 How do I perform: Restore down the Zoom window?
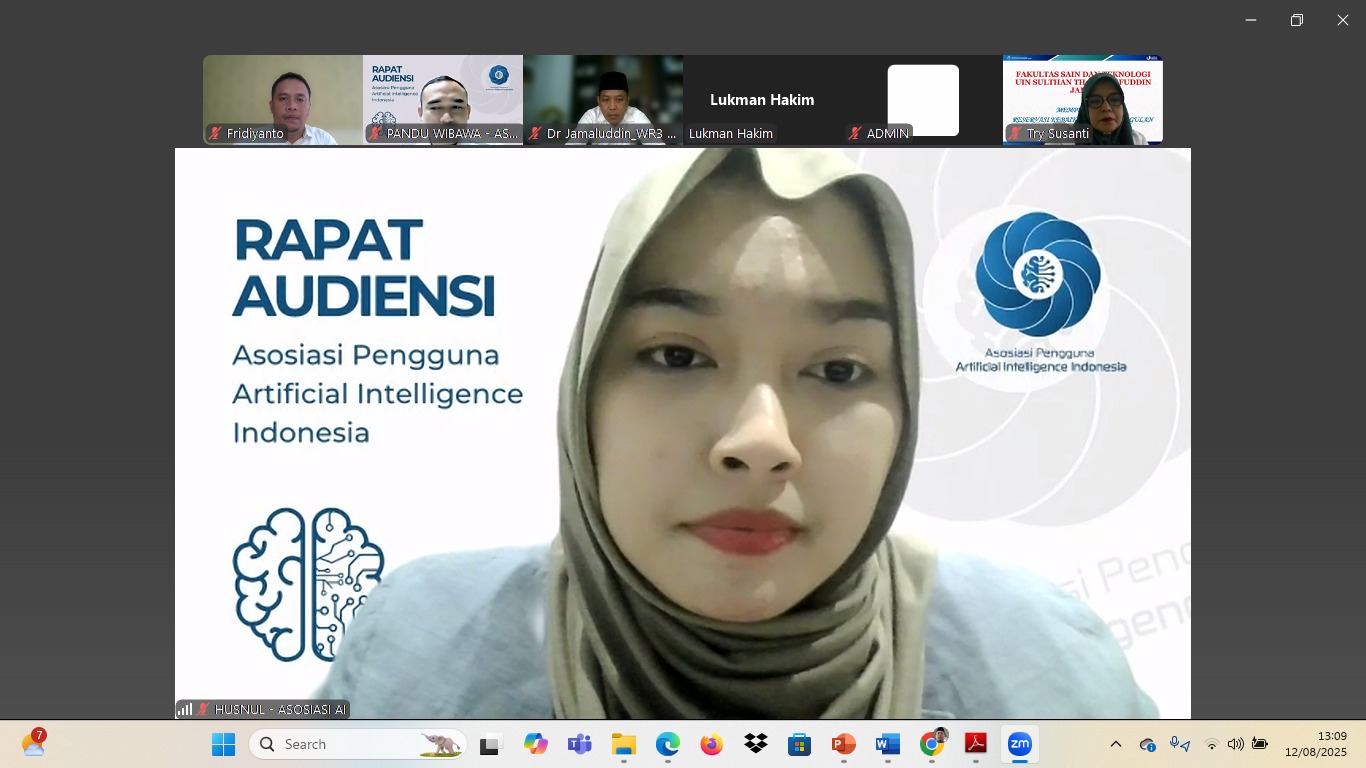tap(1297, 20)
